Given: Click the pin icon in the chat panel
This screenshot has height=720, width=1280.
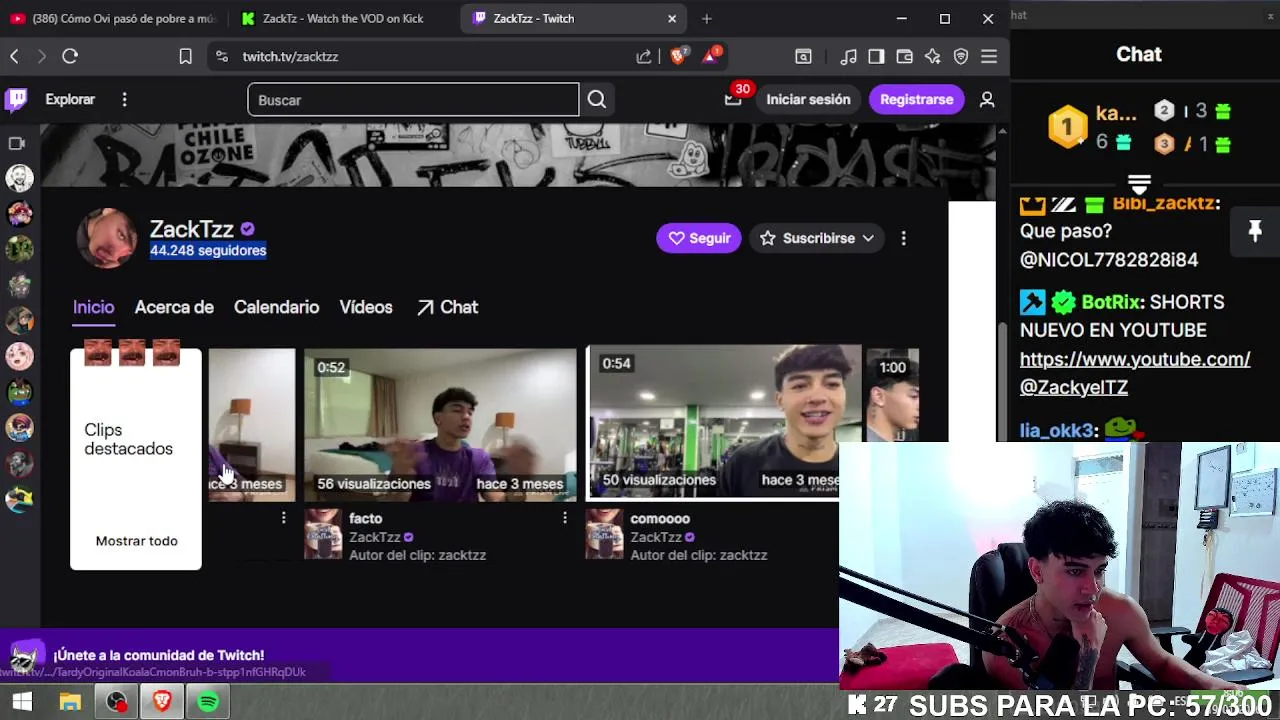Looking at the screenshot, I should pyautogui.click(x=1255, y=232).
